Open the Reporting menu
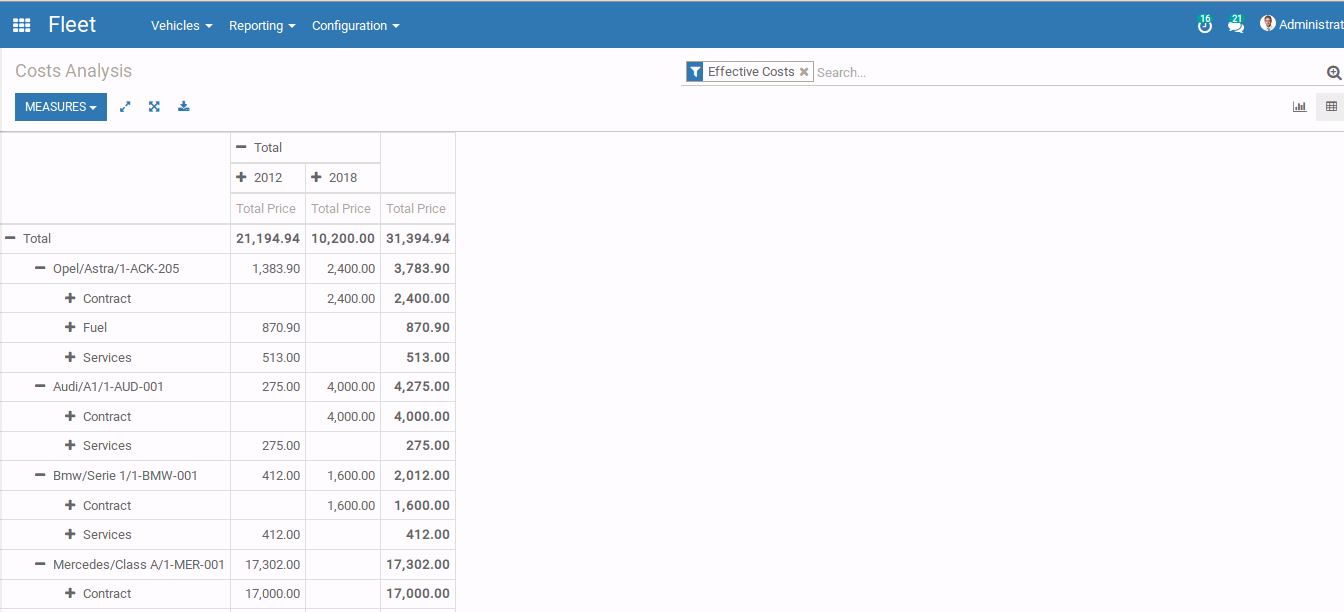This screenshot has height=612, width=1344. [262, 25]
